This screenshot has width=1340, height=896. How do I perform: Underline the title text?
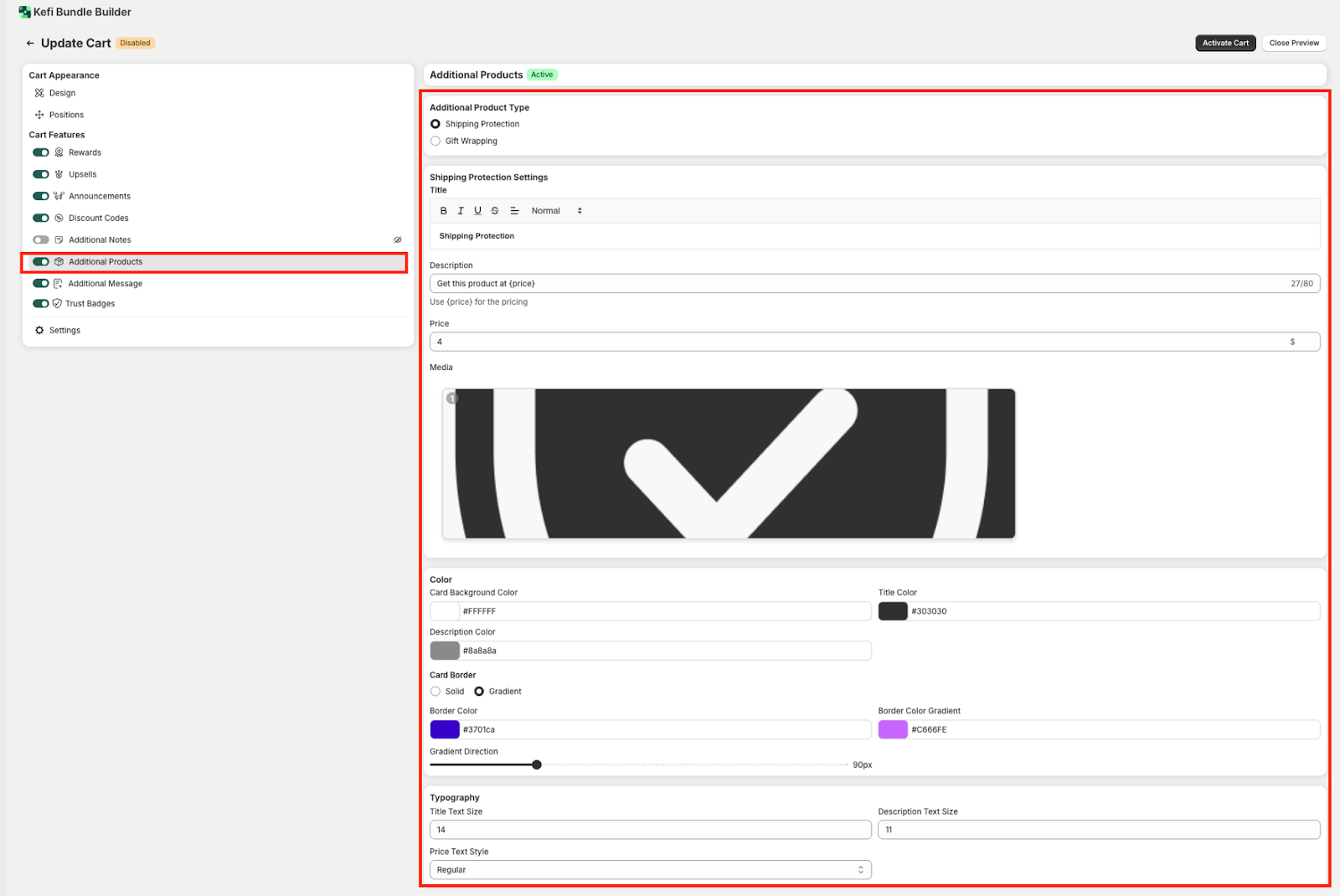(477, 211)
